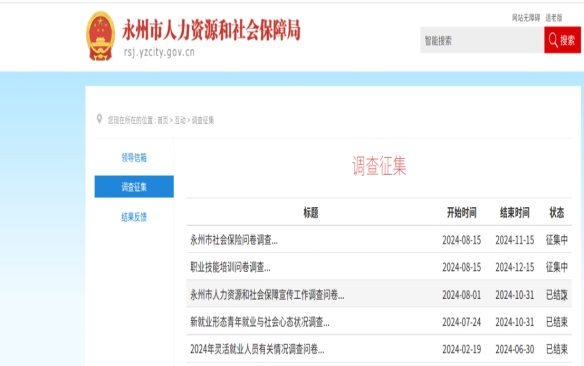Open 结果反馈 sidebar item
The width and height of the screenshot is (584, 366).
(134, 217)
